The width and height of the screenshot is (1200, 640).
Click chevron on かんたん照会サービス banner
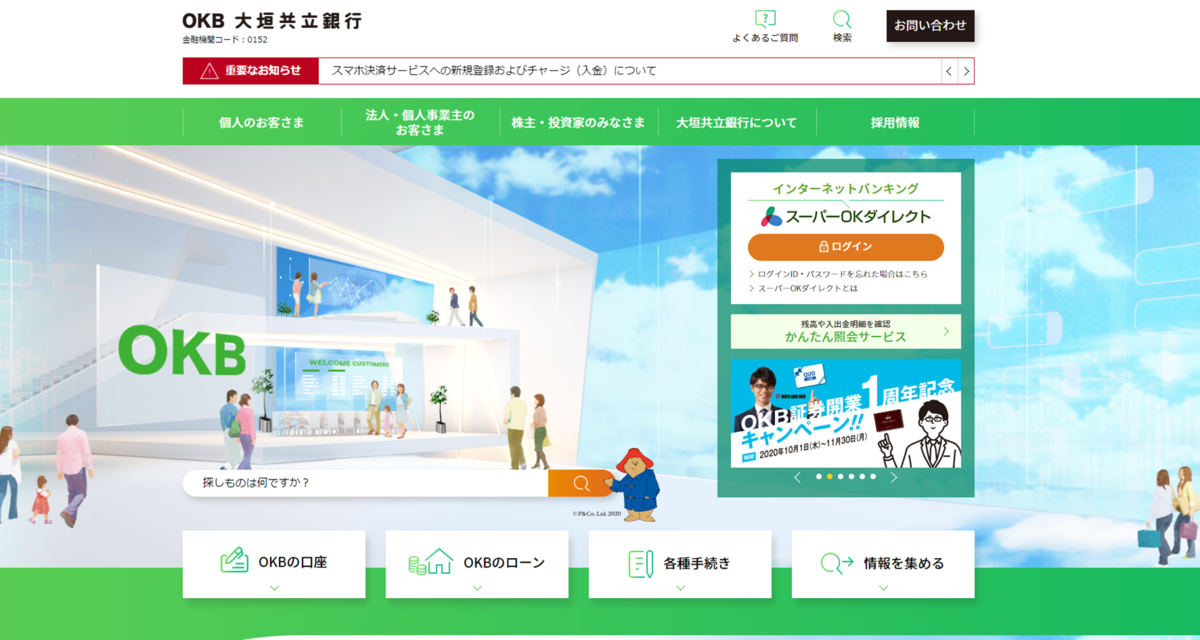946,331
